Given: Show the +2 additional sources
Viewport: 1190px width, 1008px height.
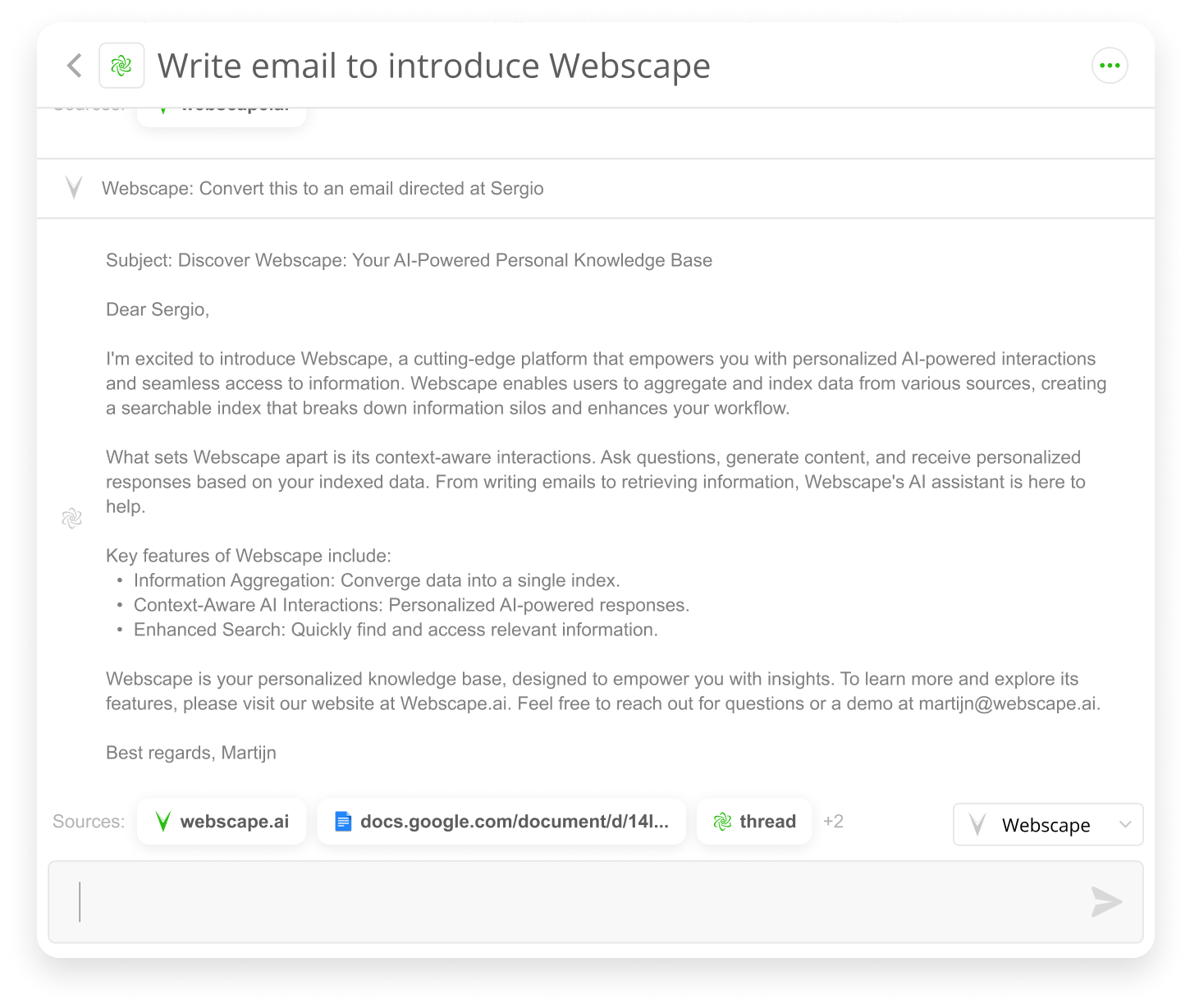Looking at the screenshot, I should pos(833,822).
